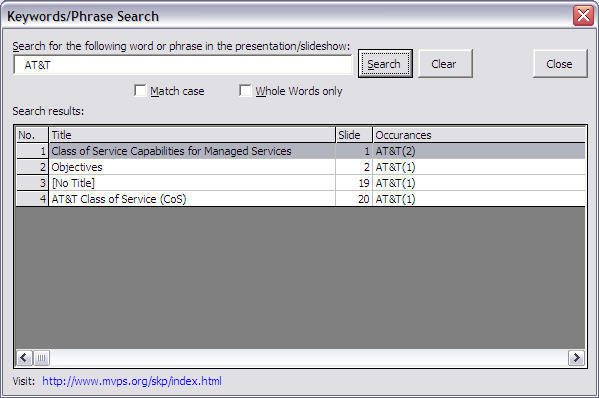Click the Search button
This screenshot has height=398, width=599.
click(385, 63)
